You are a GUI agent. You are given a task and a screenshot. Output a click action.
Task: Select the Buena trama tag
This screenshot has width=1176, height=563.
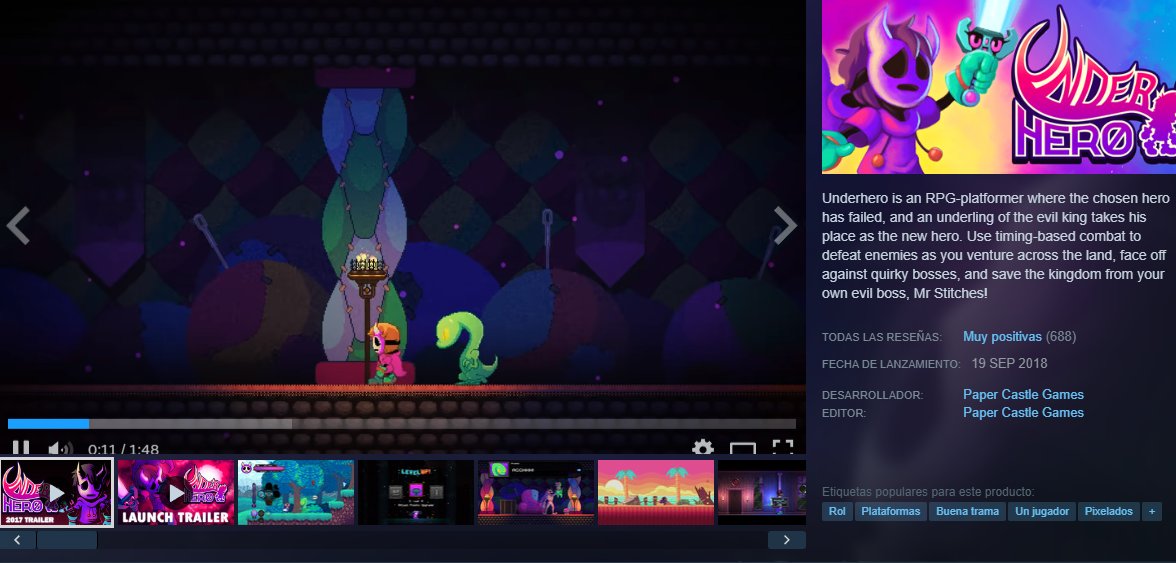(968, 511)
